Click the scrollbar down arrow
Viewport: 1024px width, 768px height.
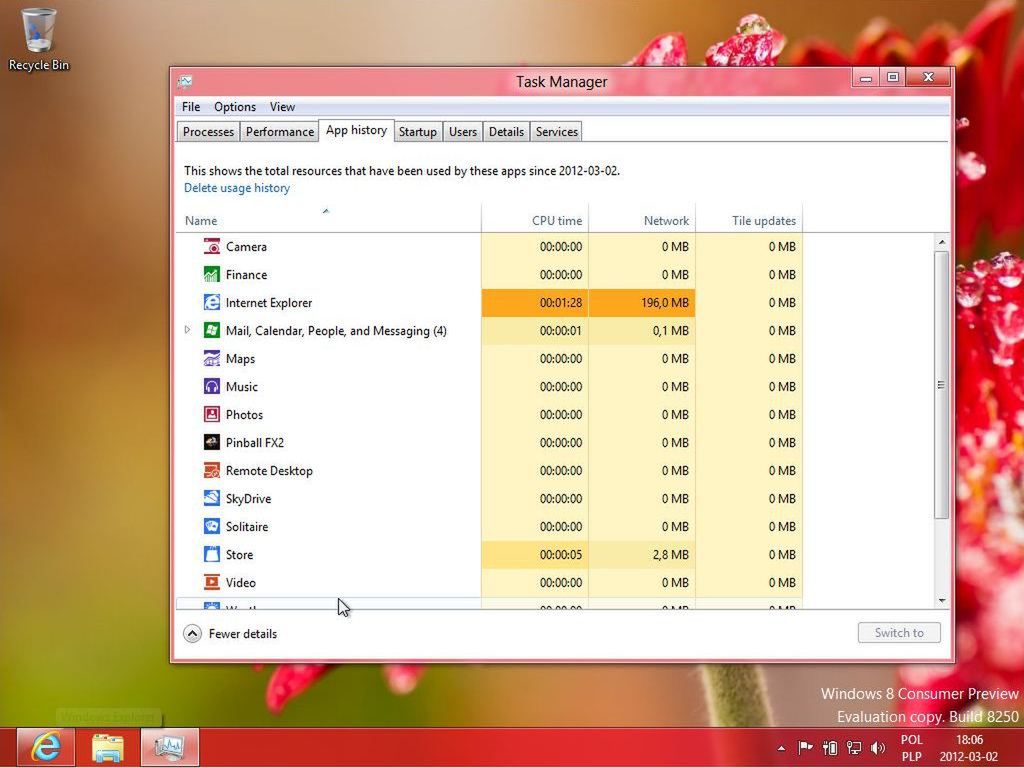point(942,600)
